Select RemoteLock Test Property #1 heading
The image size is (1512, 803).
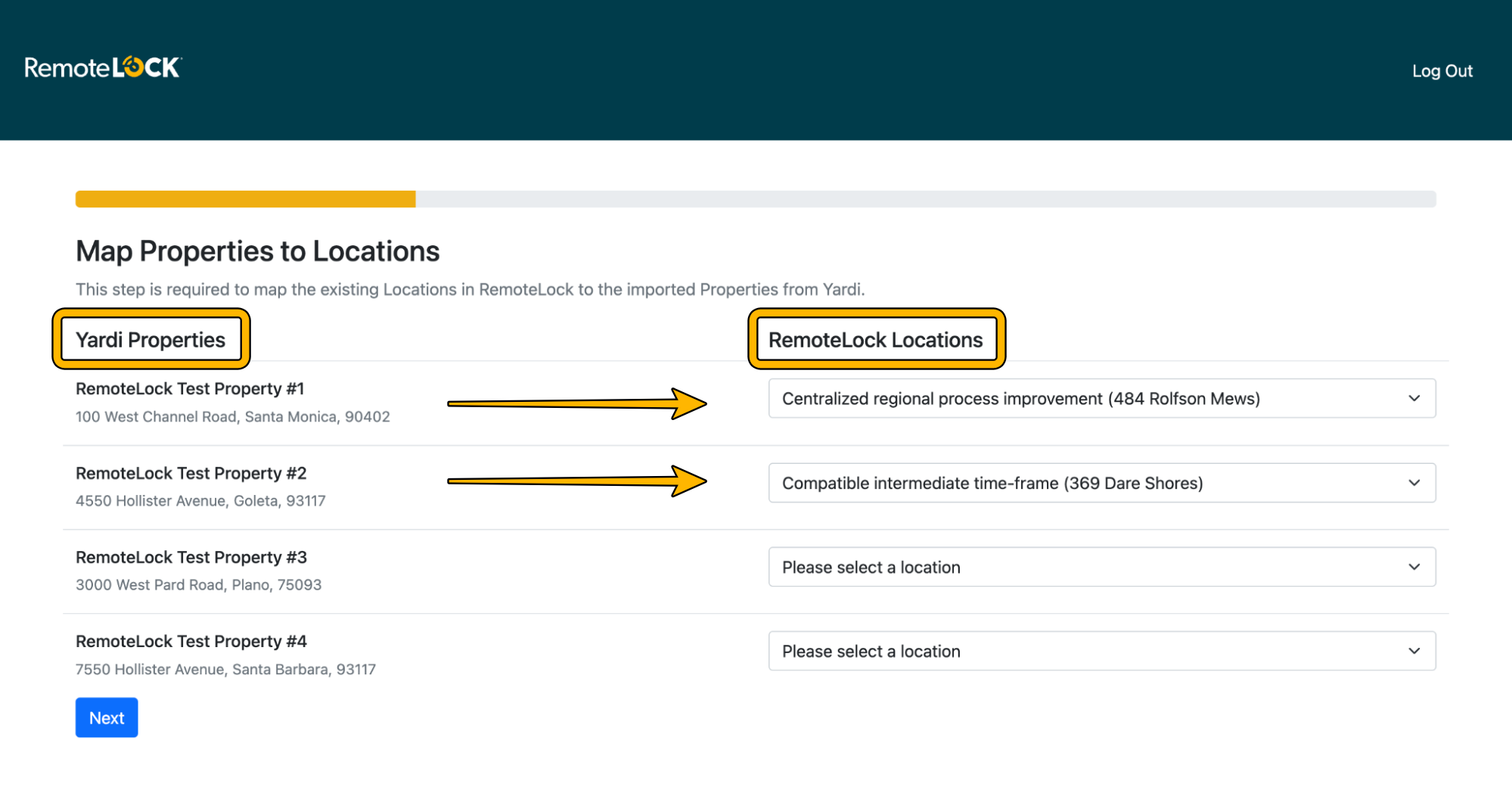click(189, 388)
